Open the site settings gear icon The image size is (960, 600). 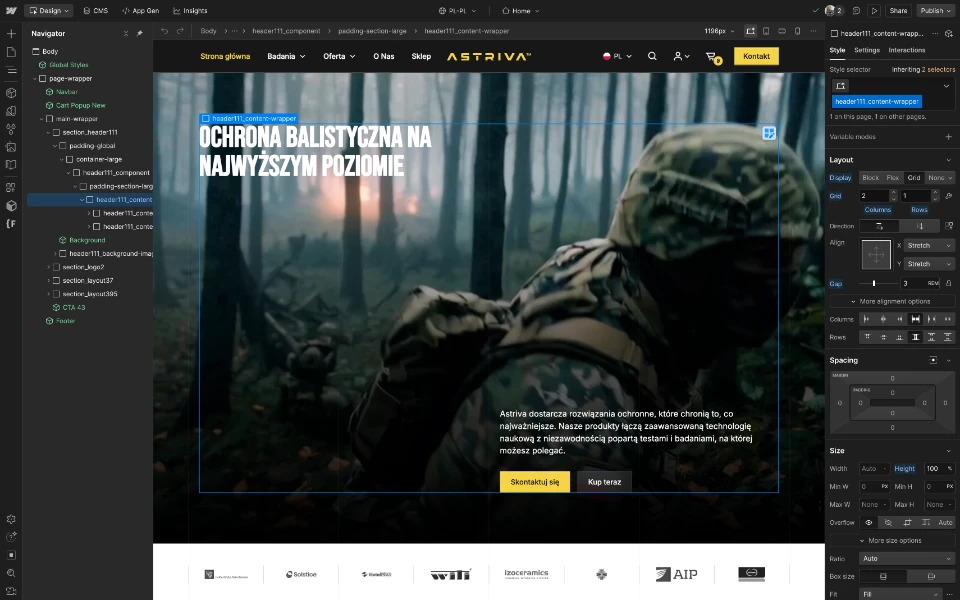pos(11,519)
